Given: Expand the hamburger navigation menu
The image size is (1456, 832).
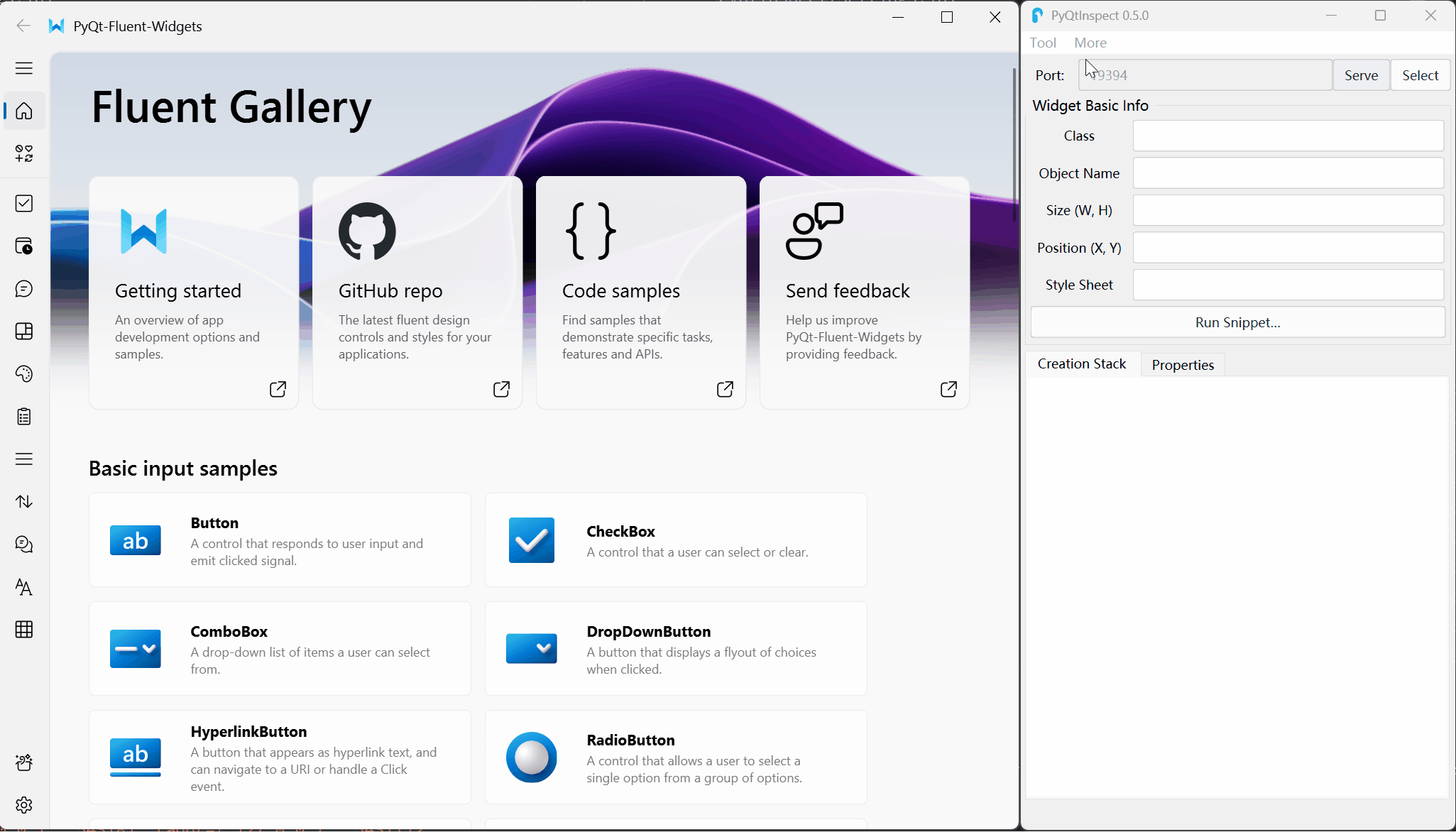Looking at the screenshot, I should [x=24, y=68].
